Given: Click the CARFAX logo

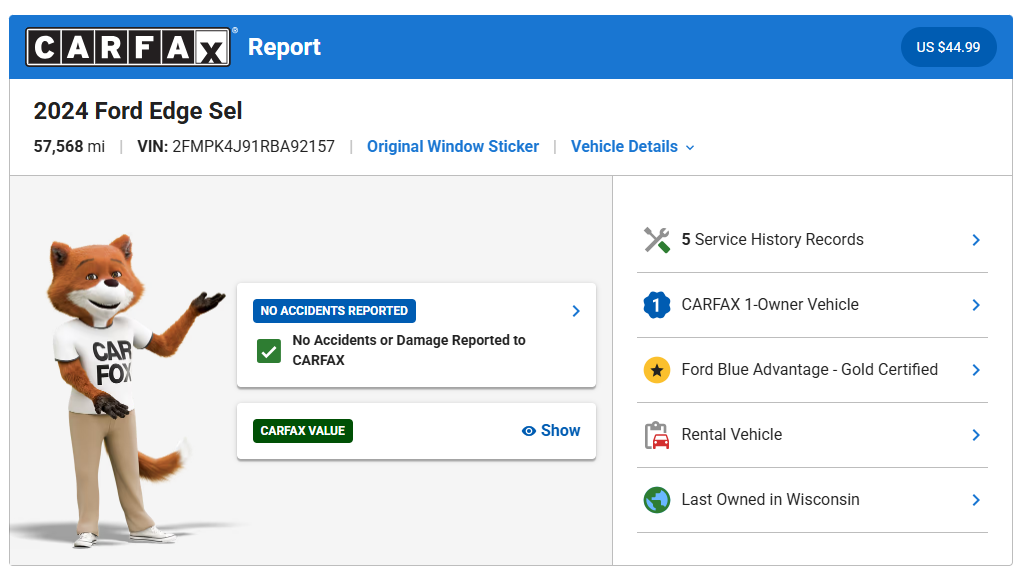Looking at the screenshot, I should click(128, 47).
